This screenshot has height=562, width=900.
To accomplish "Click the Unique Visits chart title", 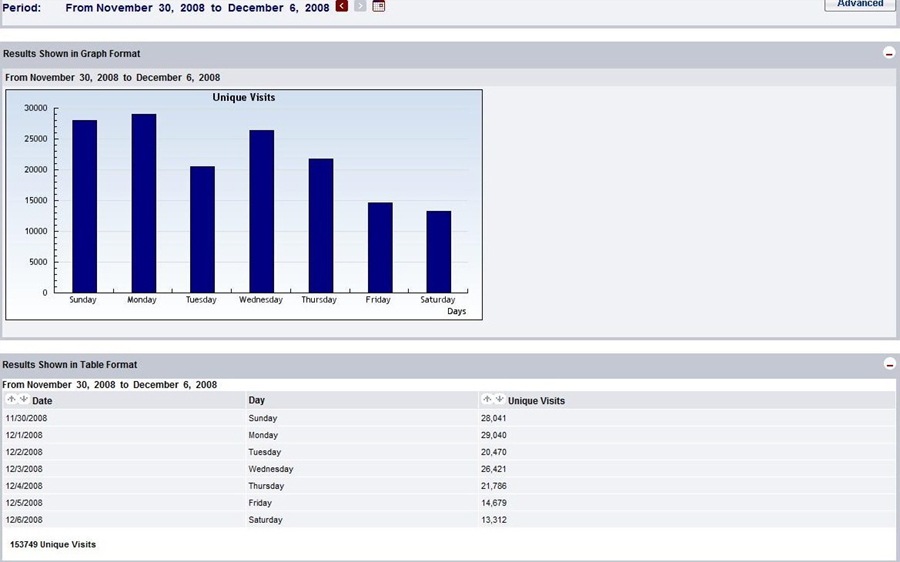I will tap(244, 98).
